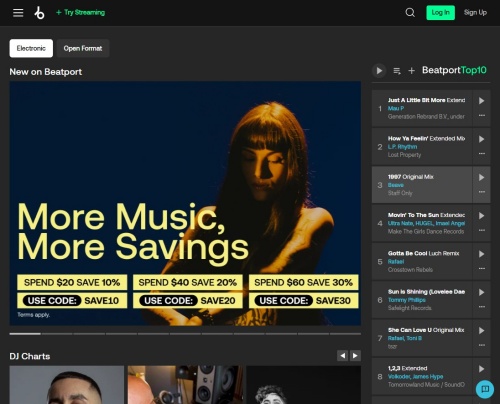500x404 pixels.
Task: Play track Movin' To The Sun
Action: click(x=481, y=216)
